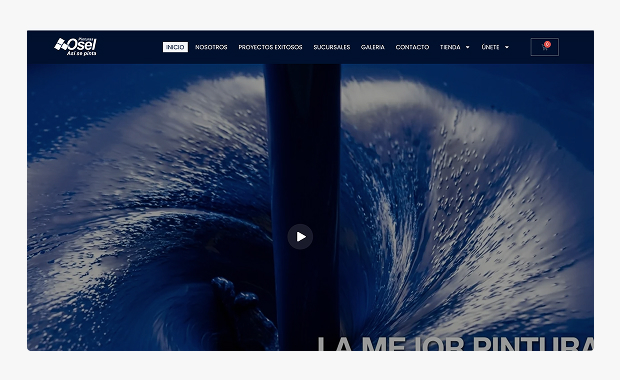Screen dimensions: 620x380
Task: Open the Nosotros page
Action: click(211, 47)
